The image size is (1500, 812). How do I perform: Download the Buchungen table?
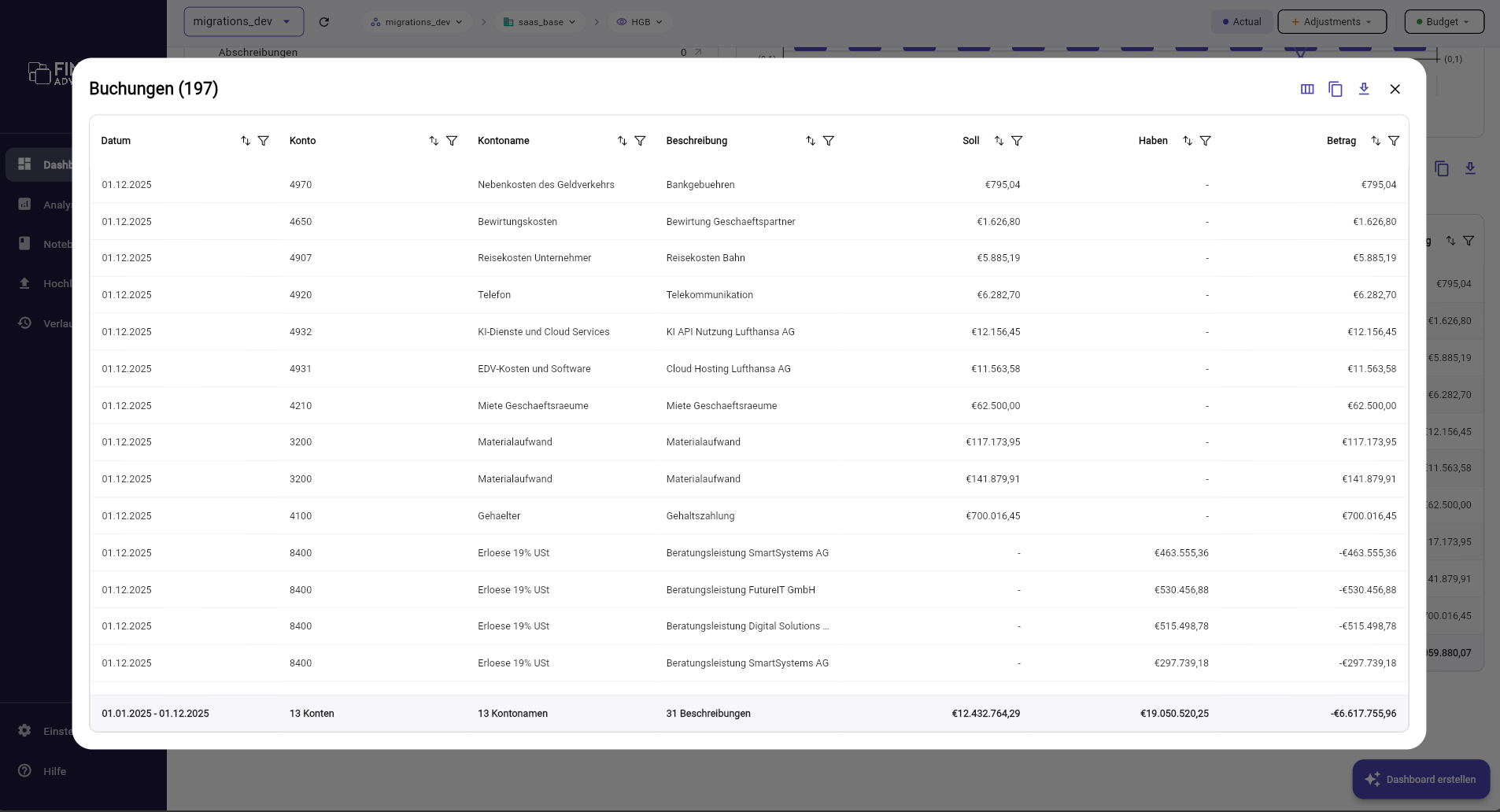1364,89
